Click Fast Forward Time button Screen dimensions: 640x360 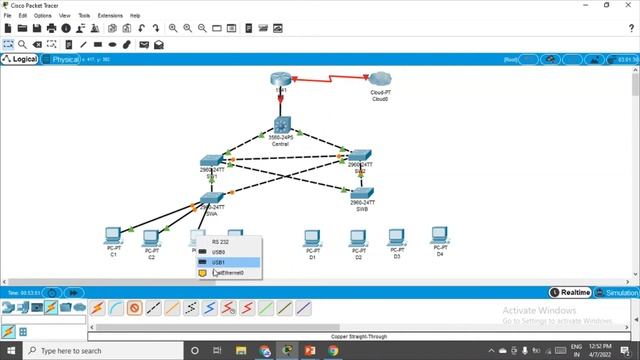point(73,293)
